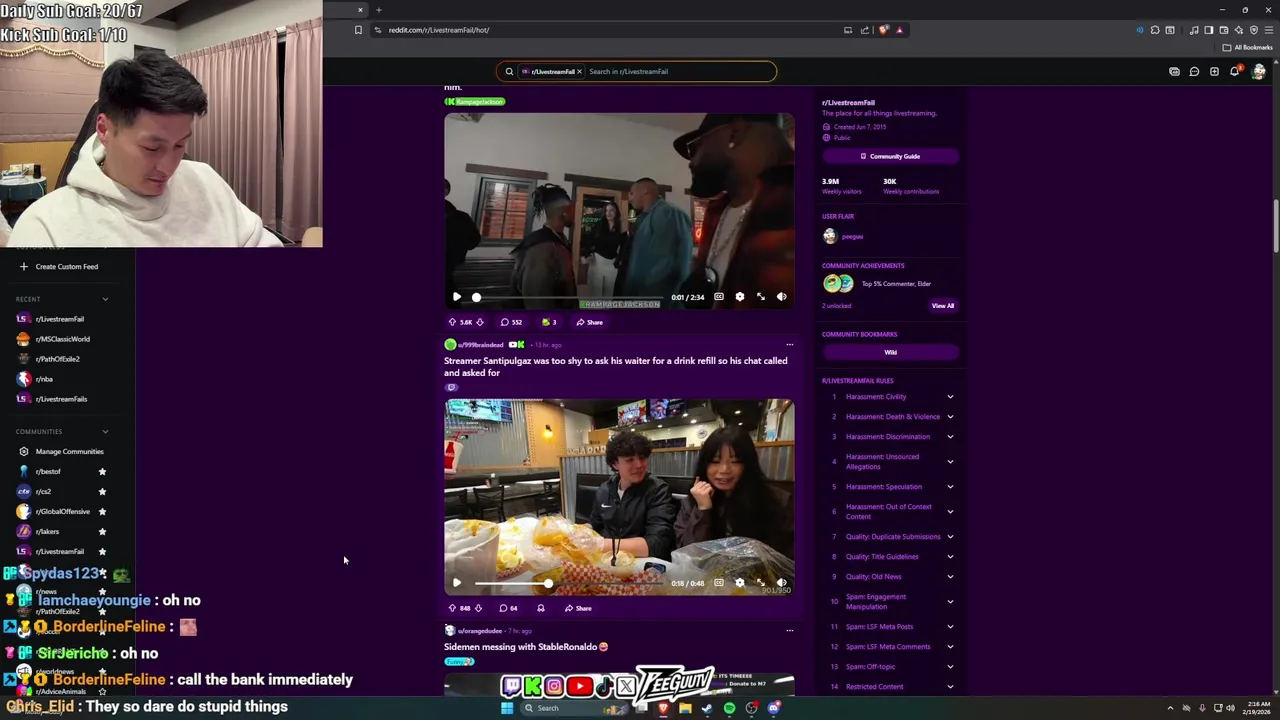Open the Brave main hamburger menu
This screenshot has width=1280, height=720.
pos(1268,30)
